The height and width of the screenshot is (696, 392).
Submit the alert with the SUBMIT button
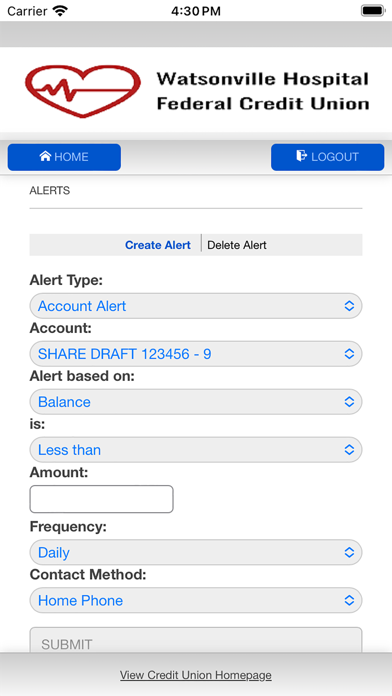pos(196,640)
